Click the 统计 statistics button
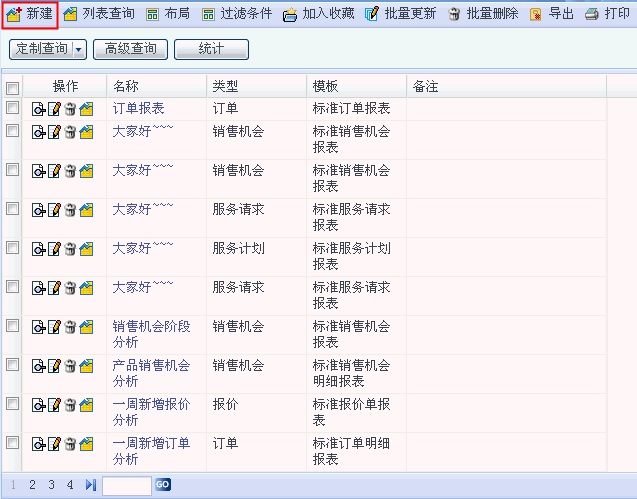Screen dimensions: 637x499 point(211,49)
